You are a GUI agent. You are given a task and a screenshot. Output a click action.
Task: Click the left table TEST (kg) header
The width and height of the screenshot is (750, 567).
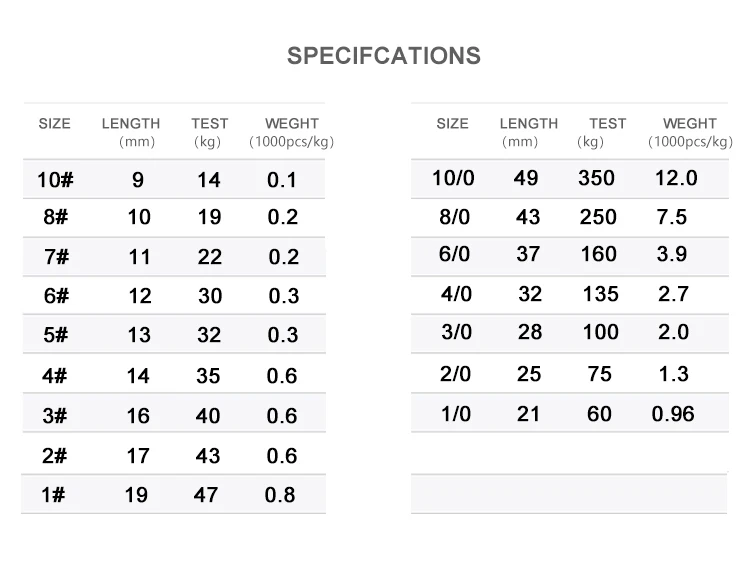click(210, 132)
